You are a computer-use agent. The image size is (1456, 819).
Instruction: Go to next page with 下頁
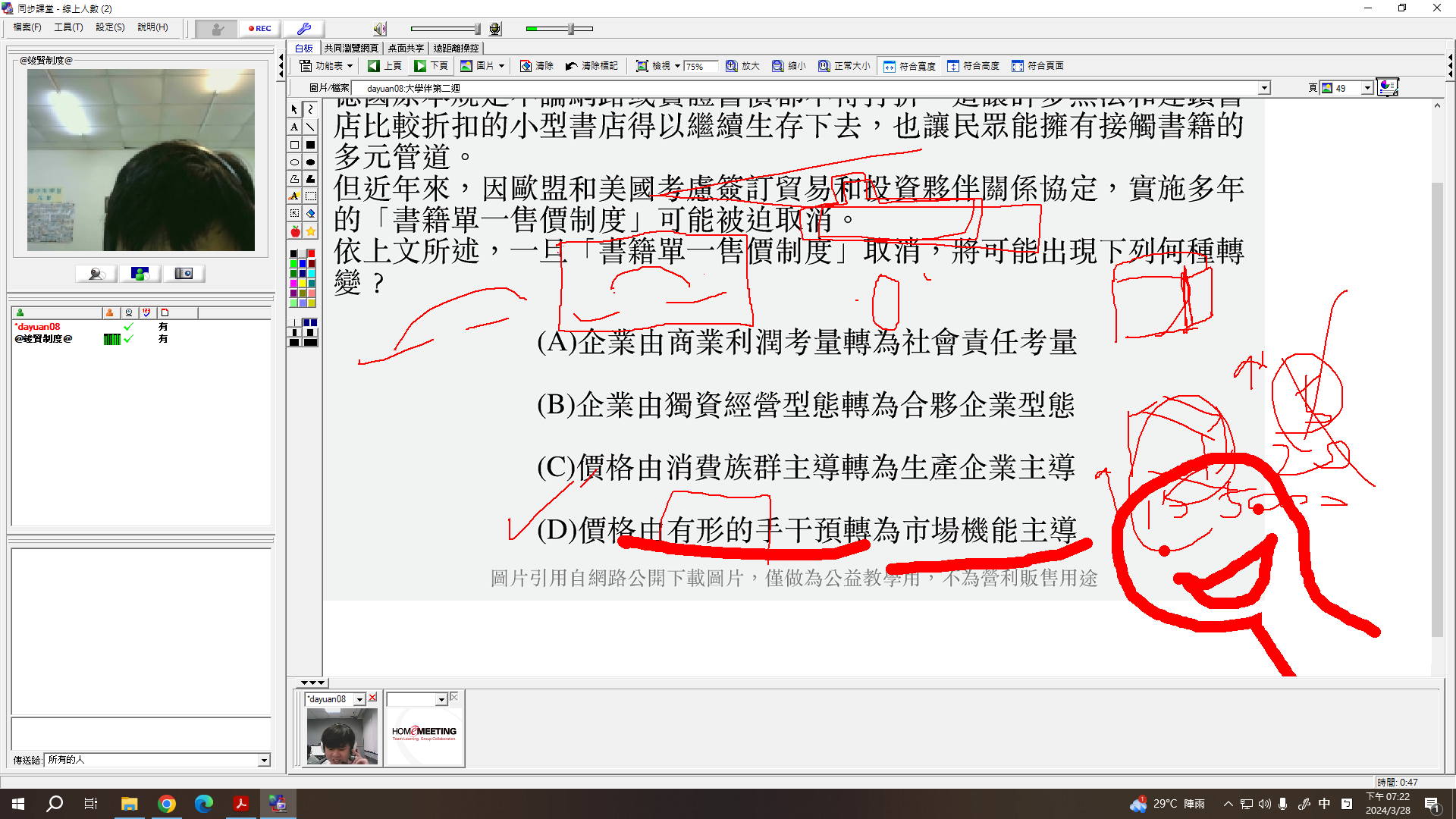pos(431,66)
